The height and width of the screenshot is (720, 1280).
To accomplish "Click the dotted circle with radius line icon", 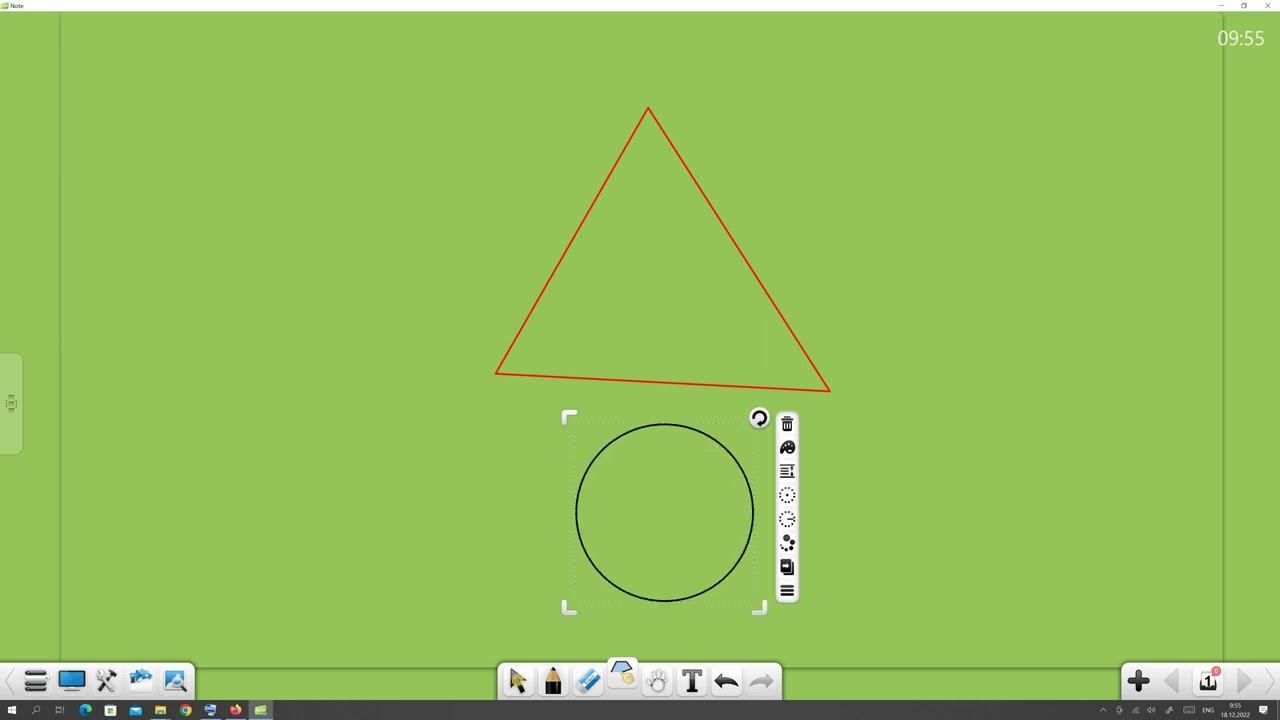I will pos(787,519).
